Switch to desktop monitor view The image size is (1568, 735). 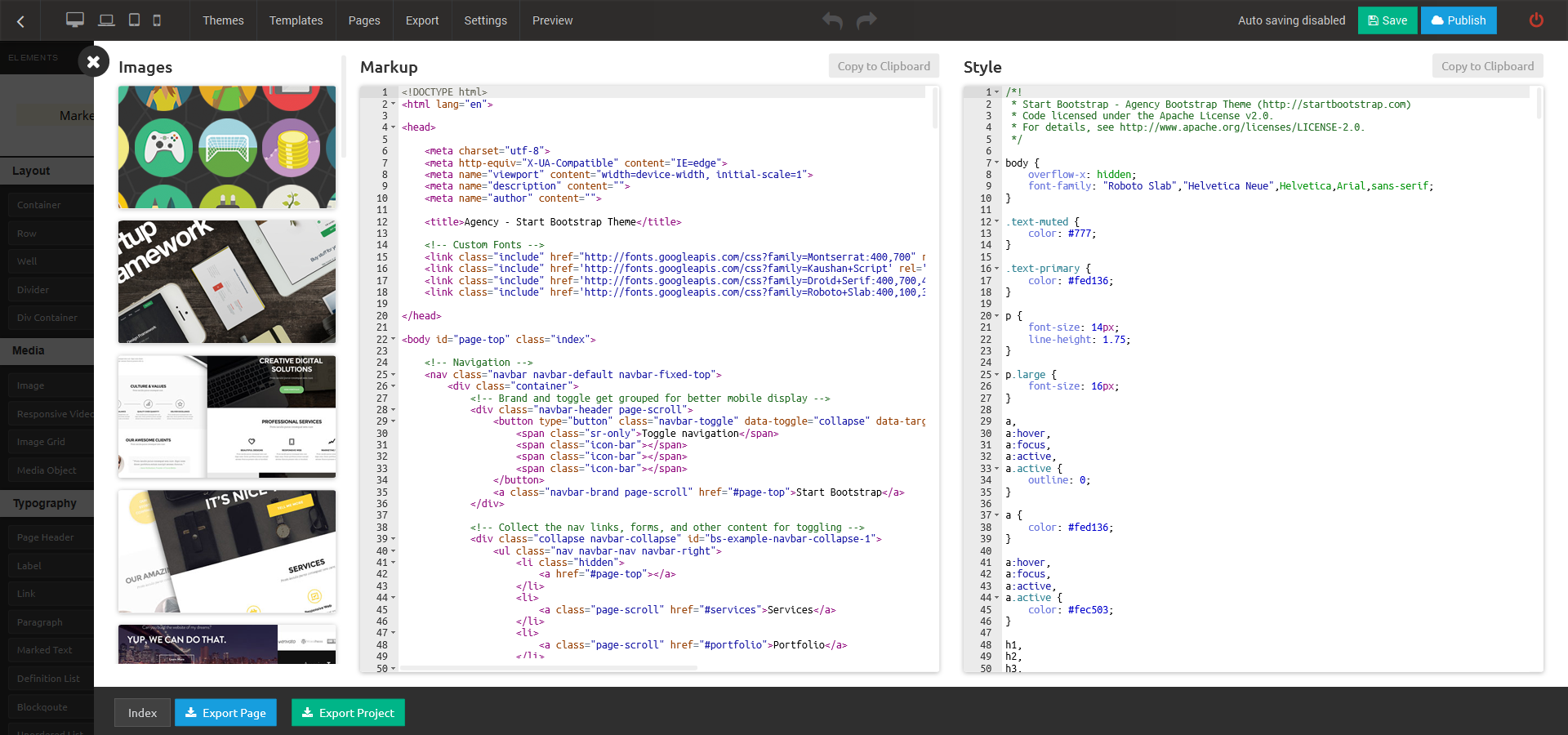75,20
